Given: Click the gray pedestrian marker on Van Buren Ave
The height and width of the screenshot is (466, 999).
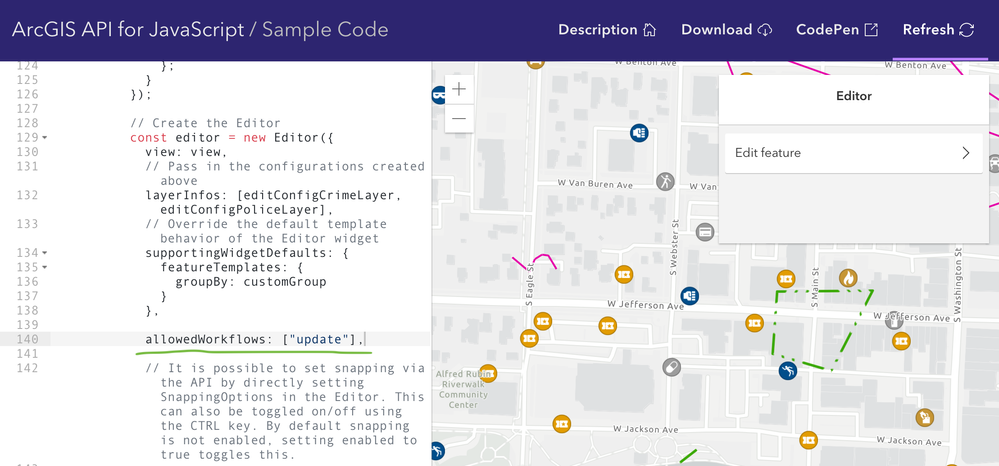Looking at the screenshot, I should tap(666, 181).
